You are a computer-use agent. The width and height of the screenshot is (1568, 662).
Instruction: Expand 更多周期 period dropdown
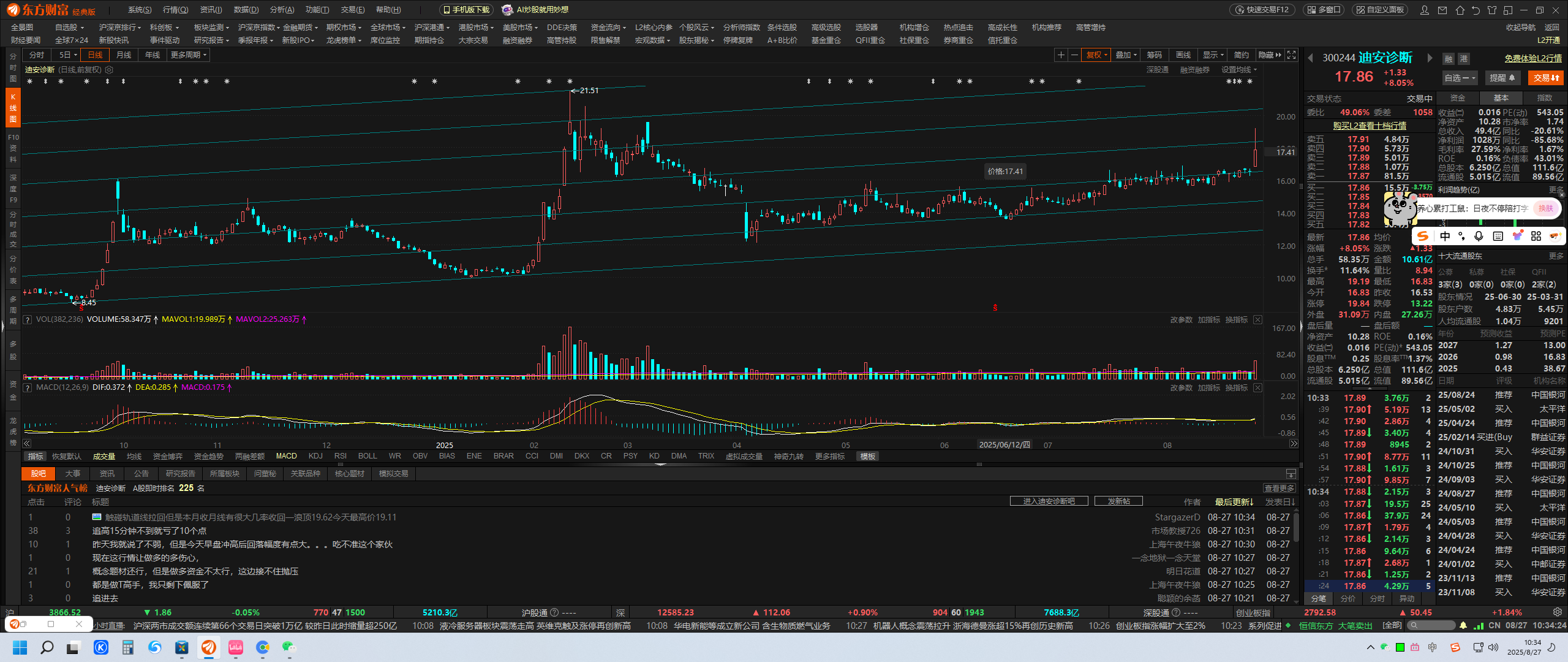(189, 55)
